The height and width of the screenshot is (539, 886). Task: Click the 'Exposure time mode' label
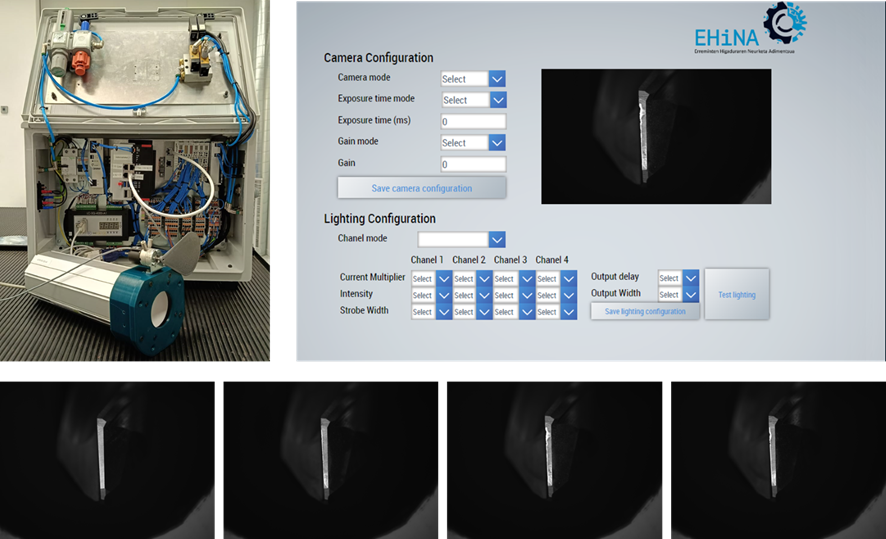[376, 98]
